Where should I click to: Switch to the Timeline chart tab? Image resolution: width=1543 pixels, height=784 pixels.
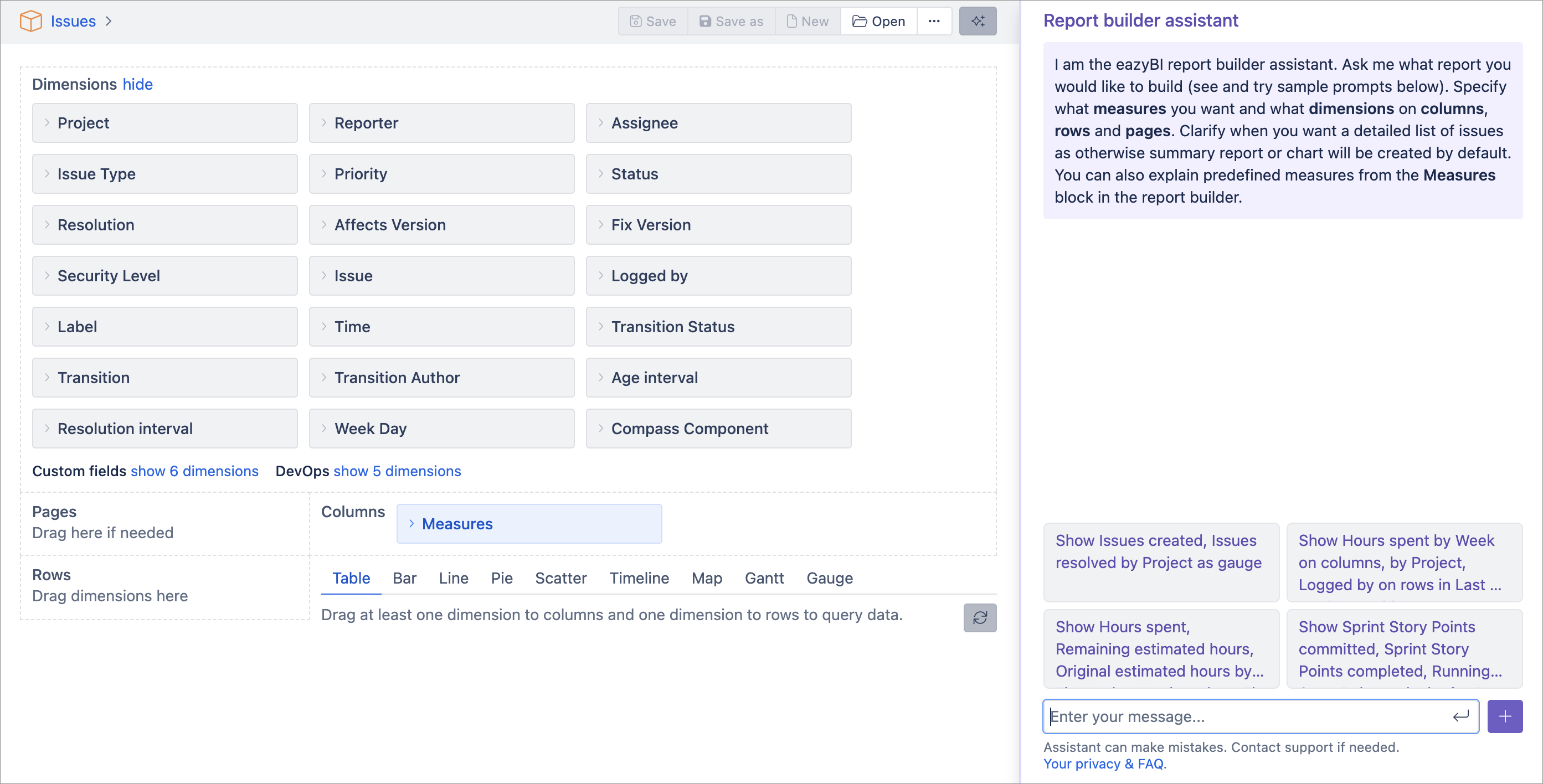point(639,578)
